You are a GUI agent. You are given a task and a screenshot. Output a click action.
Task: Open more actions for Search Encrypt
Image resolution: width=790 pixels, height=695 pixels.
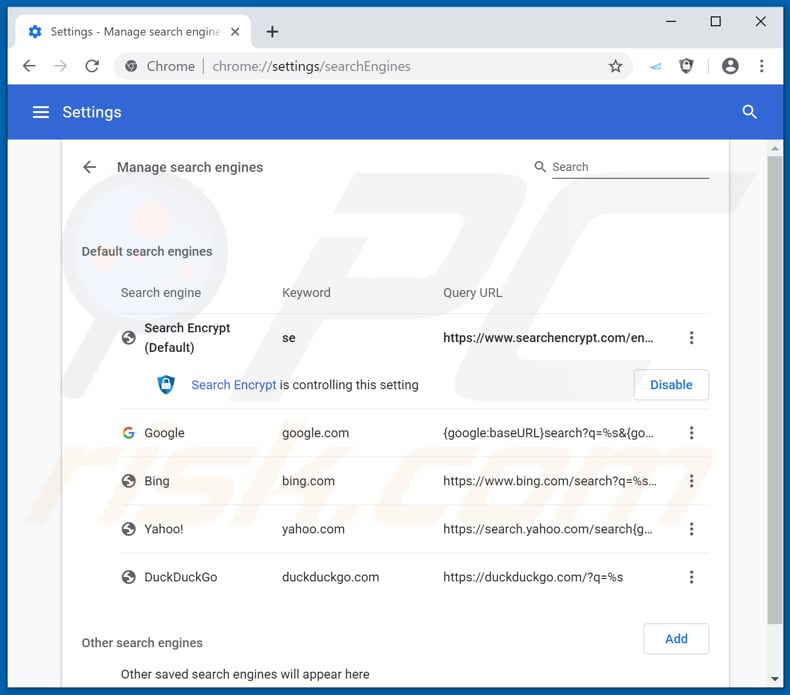[691, 338]
